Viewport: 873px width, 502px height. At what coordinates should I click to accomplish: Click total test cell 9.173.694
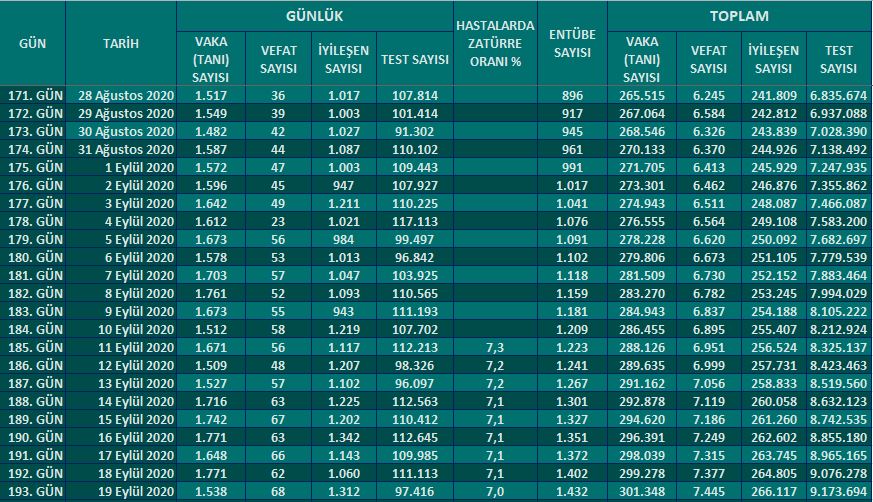(839, 491)
